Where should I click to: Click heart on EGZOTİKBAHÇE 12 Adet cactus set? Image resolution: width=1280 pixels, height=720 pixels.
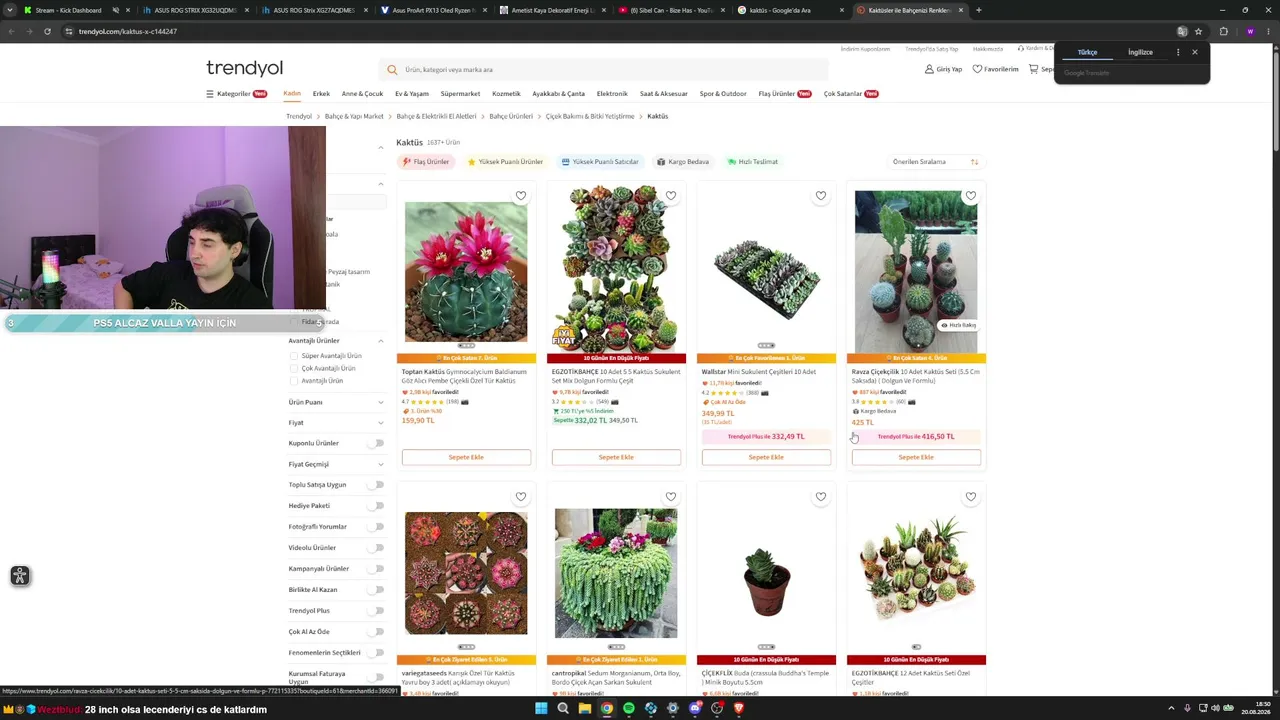click(x=971, y=497)
